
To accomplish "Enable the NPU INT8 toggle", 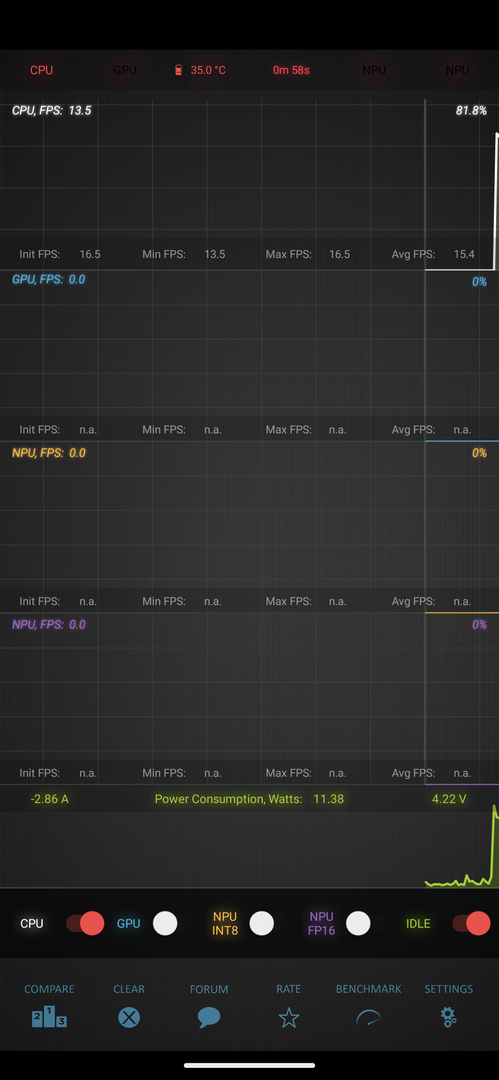I will [x=261, y=923].
